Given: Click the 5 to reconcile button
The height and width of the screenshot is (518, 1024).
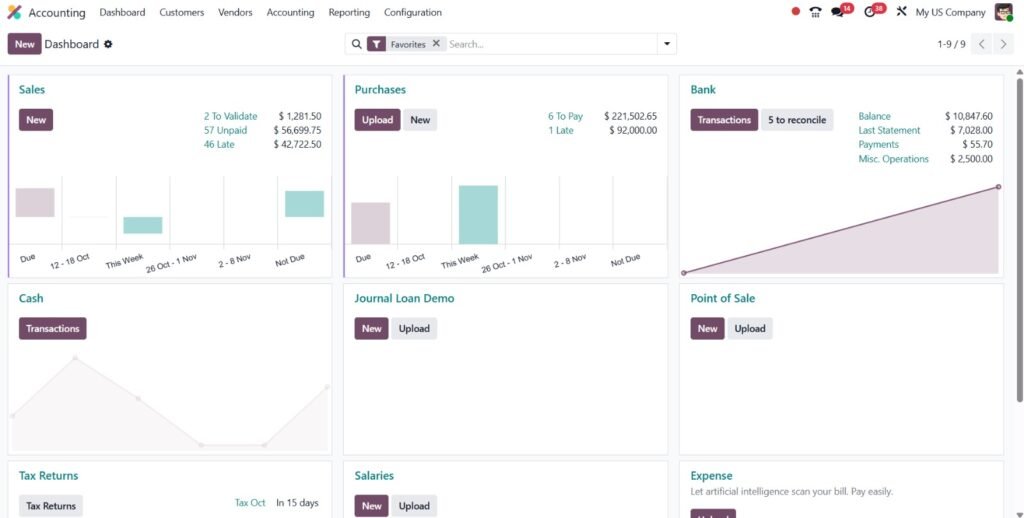Looking at the screenshot, I should click(797, 120).
